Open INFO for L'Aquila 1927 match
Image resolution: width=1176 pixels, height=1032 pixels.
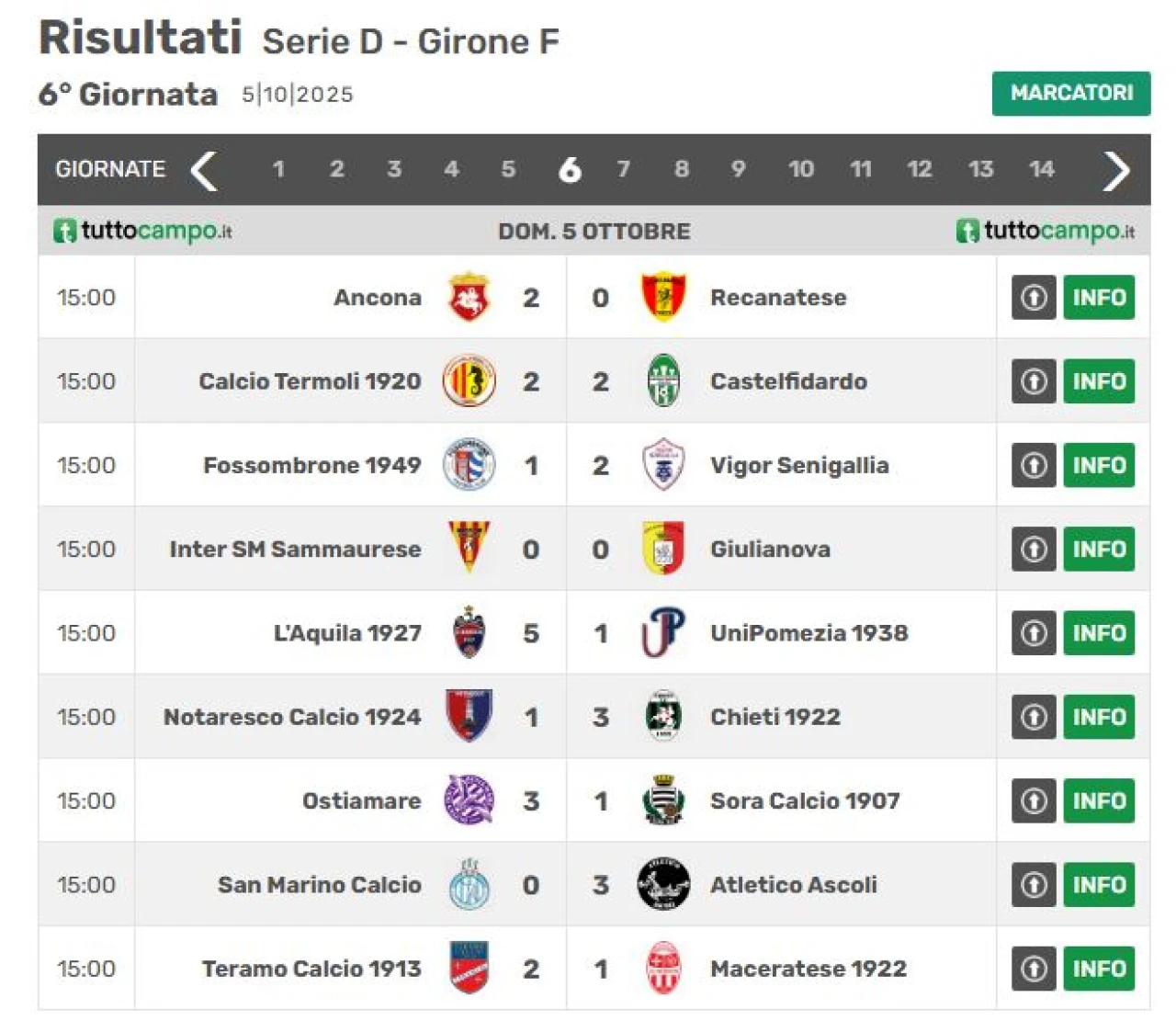point(1099,632)
